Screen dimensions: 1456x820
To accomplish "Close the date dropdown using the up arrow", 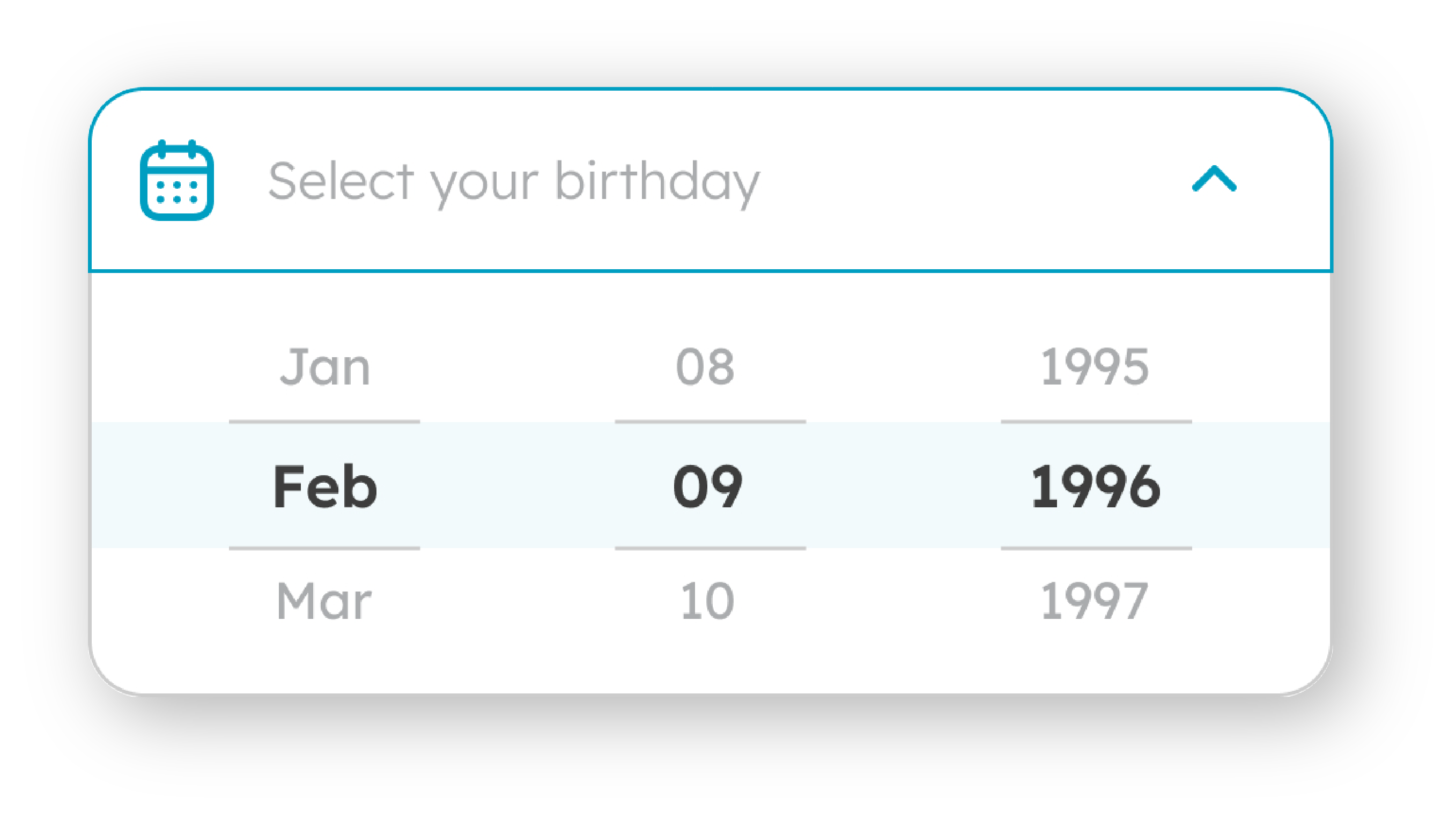I will coord(1214,179).
